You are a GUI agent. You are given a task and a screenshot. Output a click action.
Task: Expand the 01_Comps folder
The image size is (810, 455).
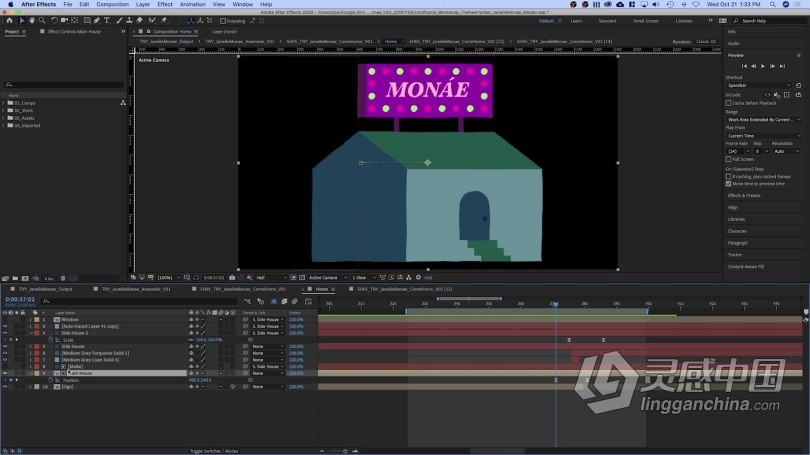[x=4, y=103]
